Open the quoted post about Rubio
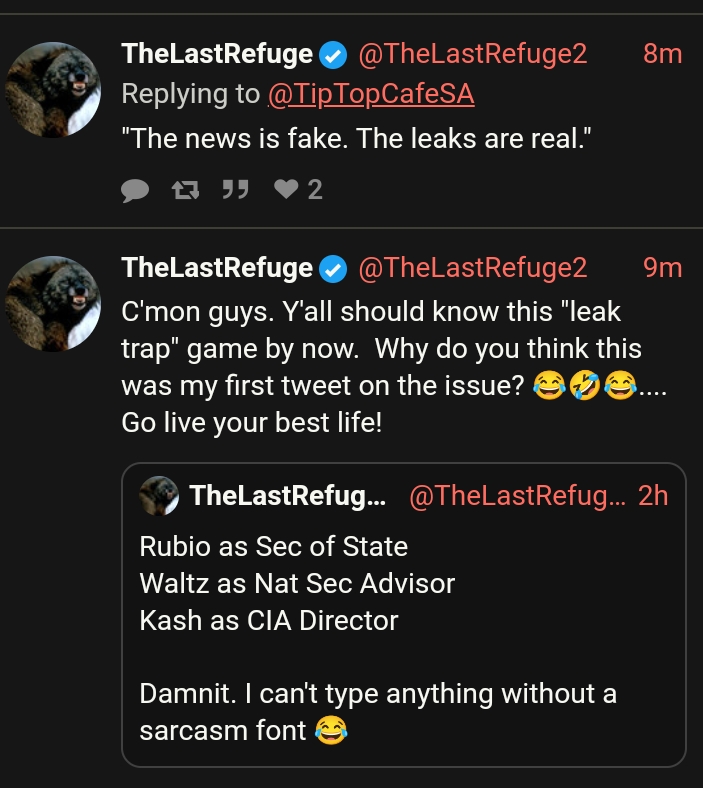Viewport: 703px width, 788px height. (x=400, y=620)
